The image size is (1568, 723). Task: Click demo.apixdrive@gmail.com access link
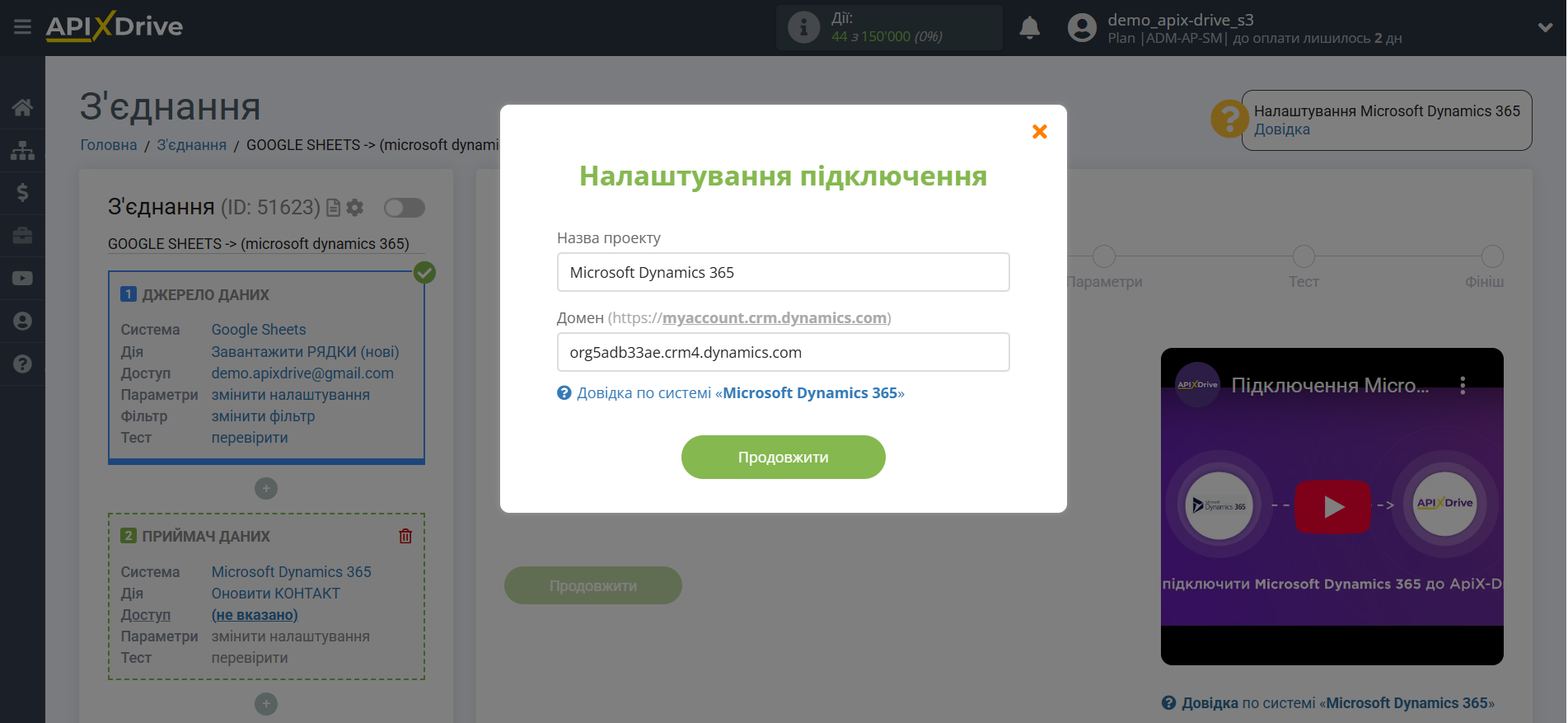pyautogui.click(x=302, y=373)
